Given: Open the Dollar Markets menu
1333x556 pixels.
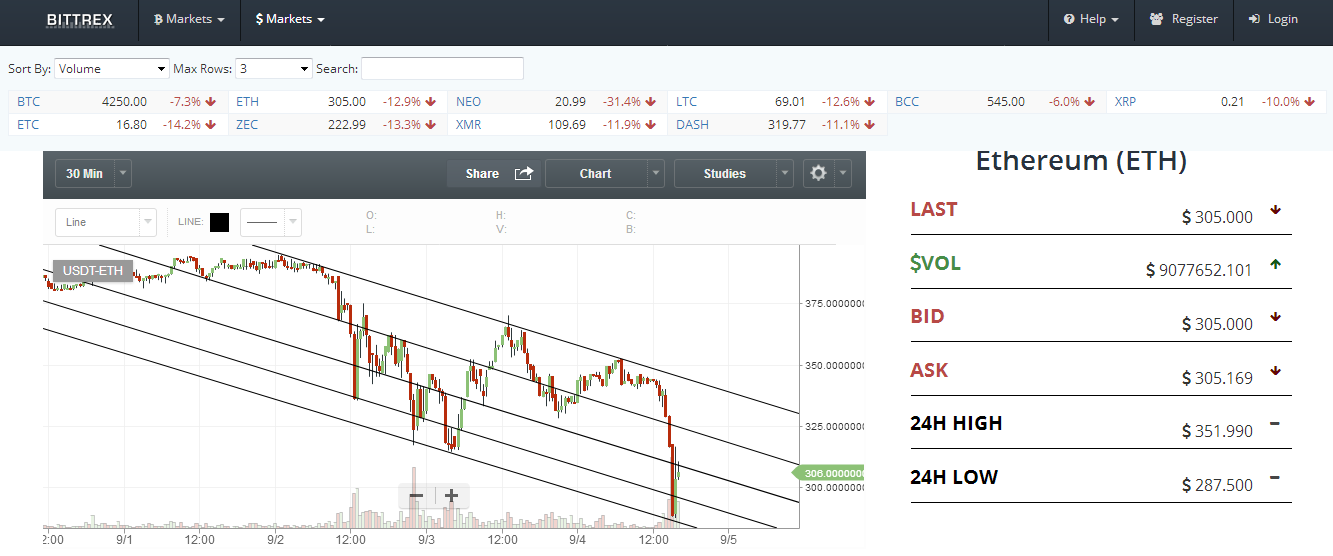Looking at the screenshot, I should point(290,19).
